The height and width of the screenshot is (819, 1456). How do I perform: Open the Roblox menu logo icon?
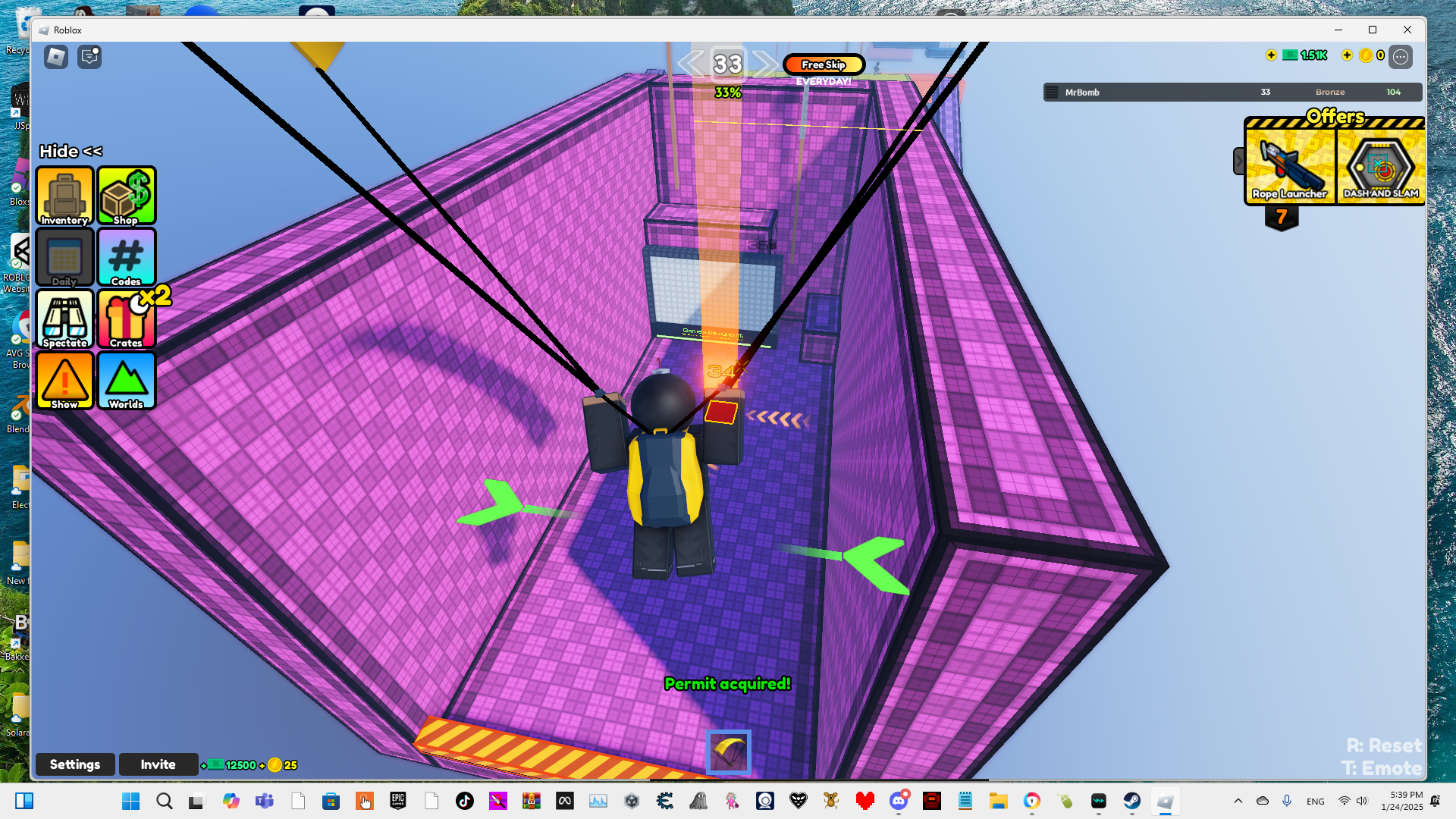click(x=56, y=57)
